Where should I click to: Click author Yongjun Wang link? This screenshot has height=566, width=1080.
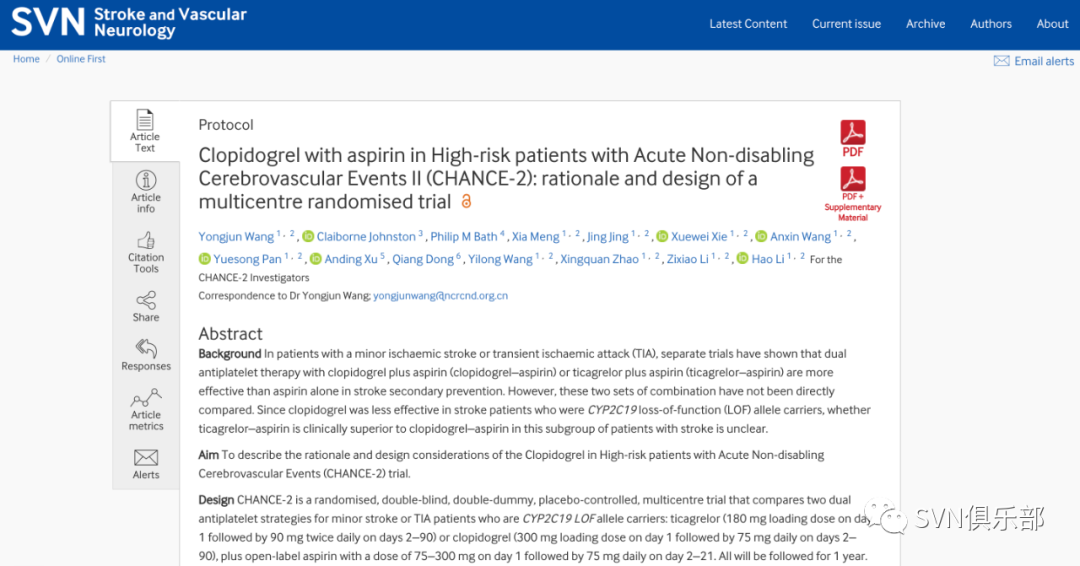coord(236,237)
